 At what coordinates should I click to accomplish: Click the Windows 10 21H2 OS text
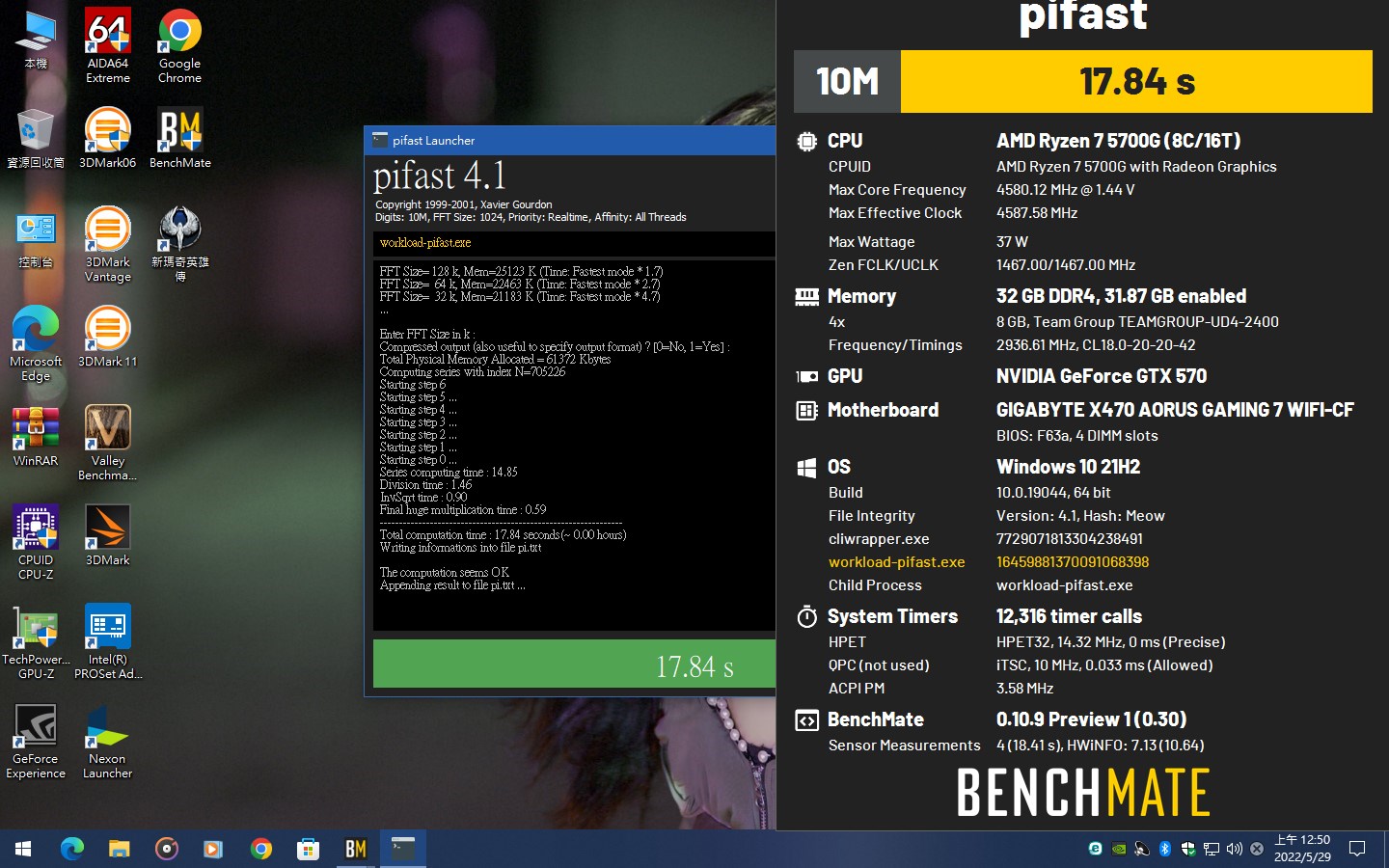[1068, 467]
